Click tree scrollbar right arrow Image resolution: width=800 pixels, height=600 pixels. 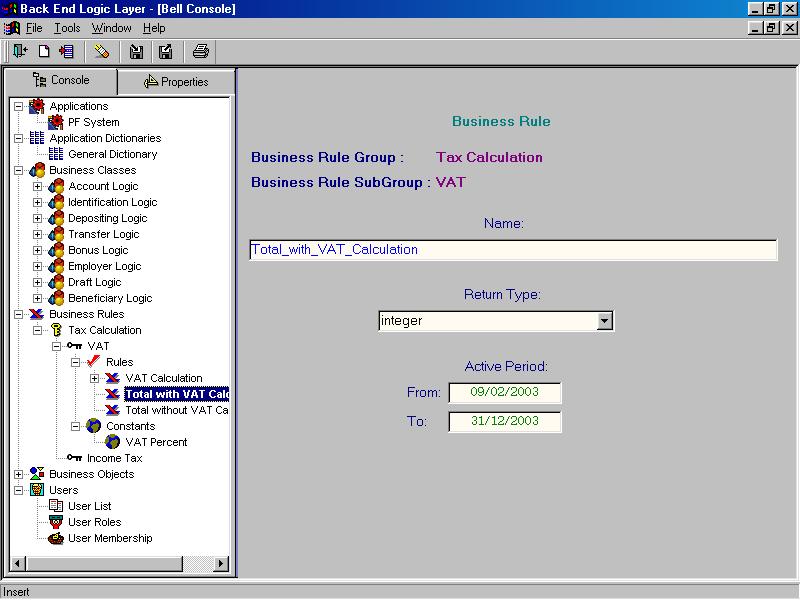(220, 563)
